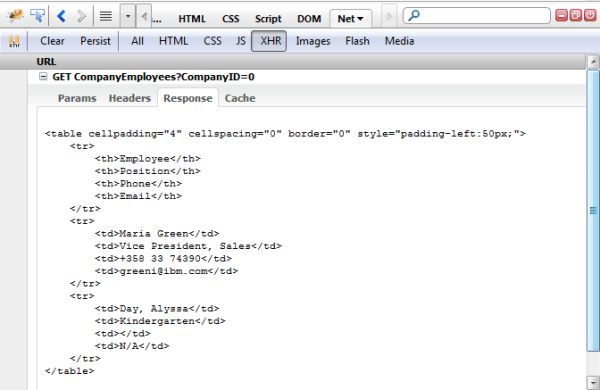The image size is (600, 390).
Task: Click the "</table>" closing line
Action: (x=69, y=371)
